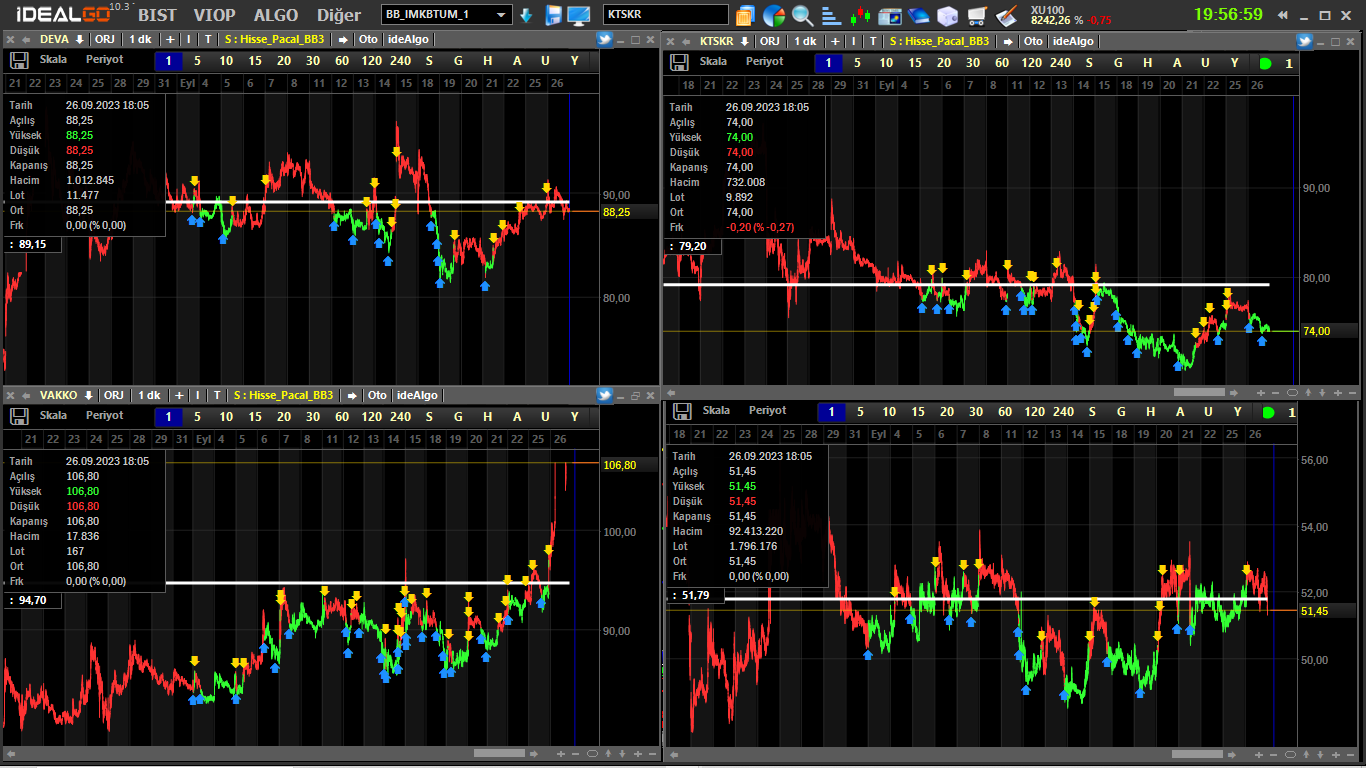This screenshot has height=768, width=1366.
Task: Click ideAlgo button in KTSKR chart
Action: 1073,41
